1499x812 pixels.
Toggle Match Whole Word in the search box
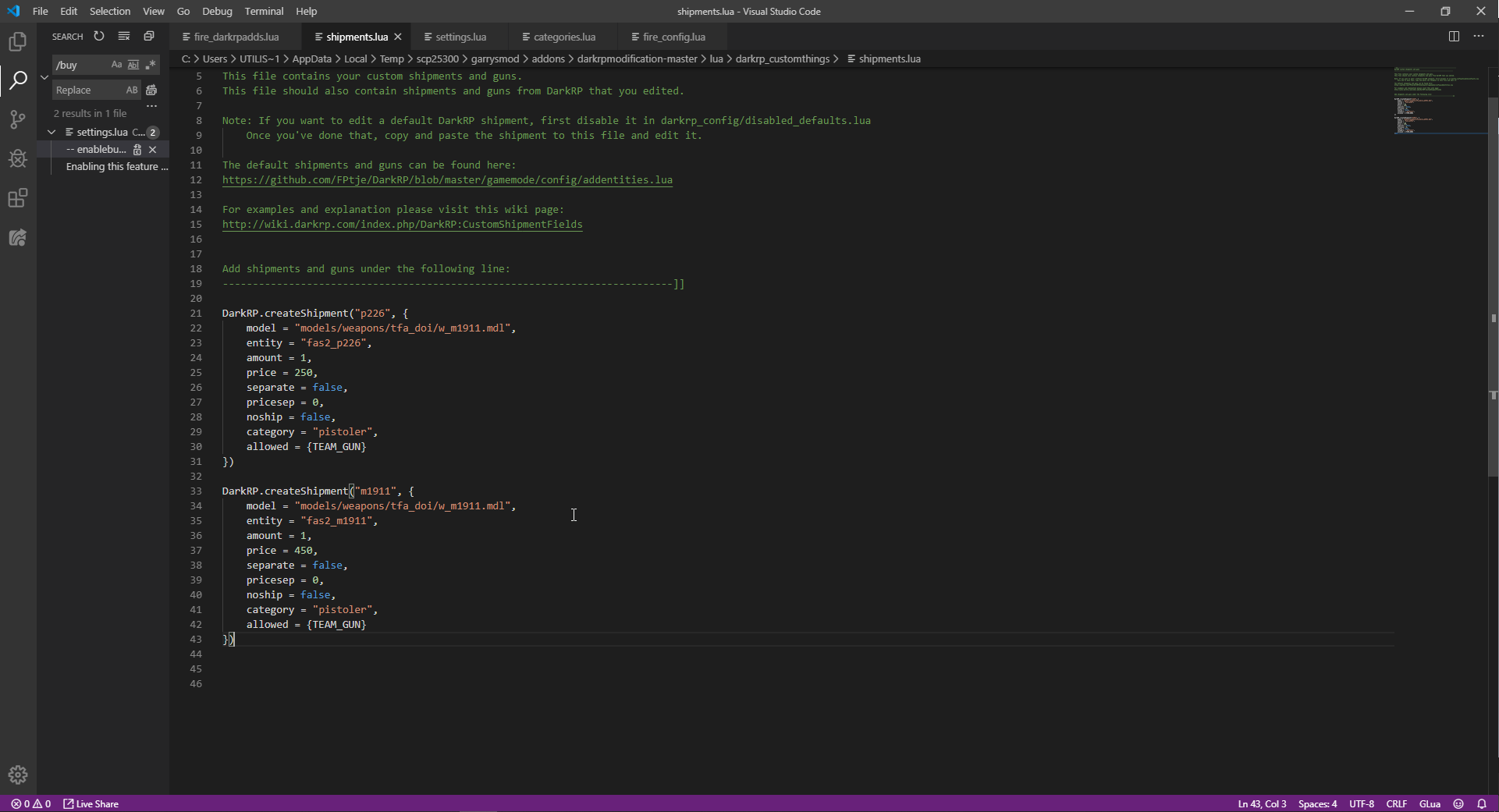pyautogui.click(x=133, y=65)
